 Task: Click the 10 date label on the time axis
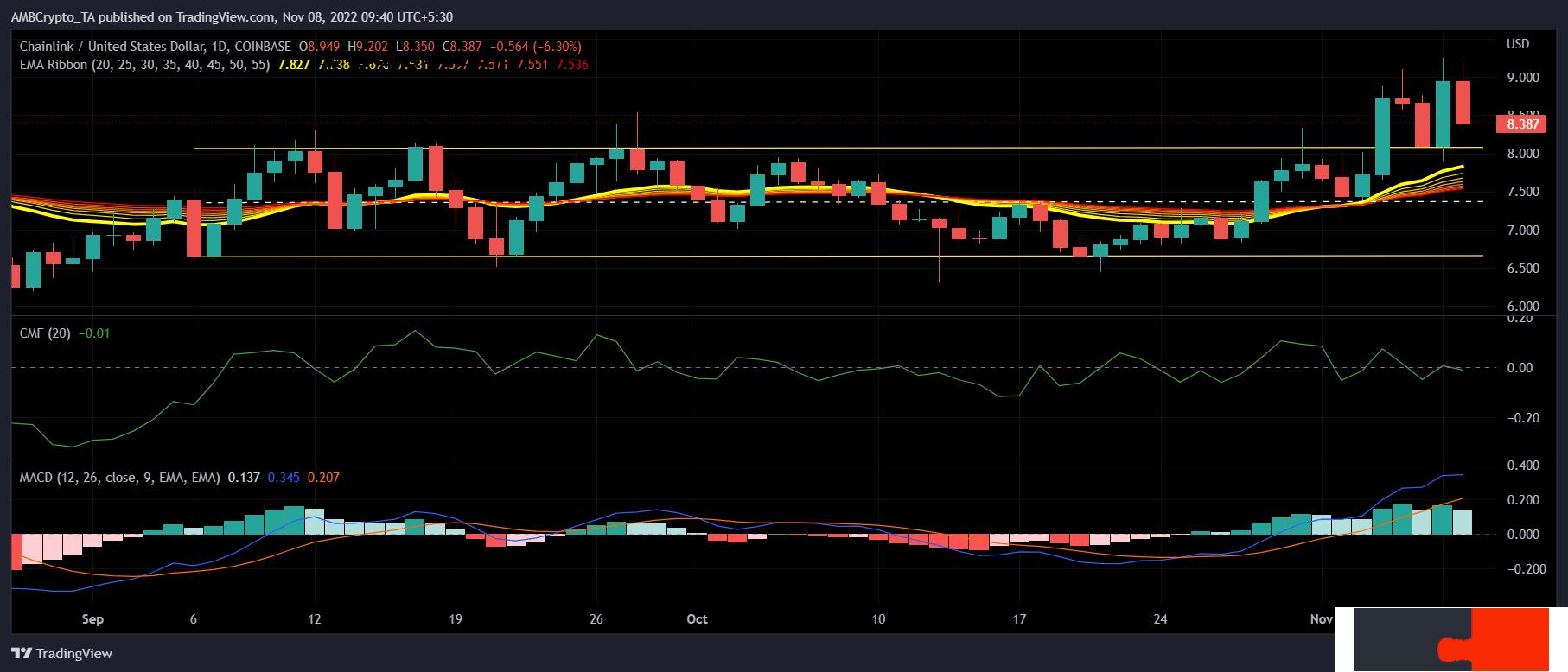click(878, 619)
